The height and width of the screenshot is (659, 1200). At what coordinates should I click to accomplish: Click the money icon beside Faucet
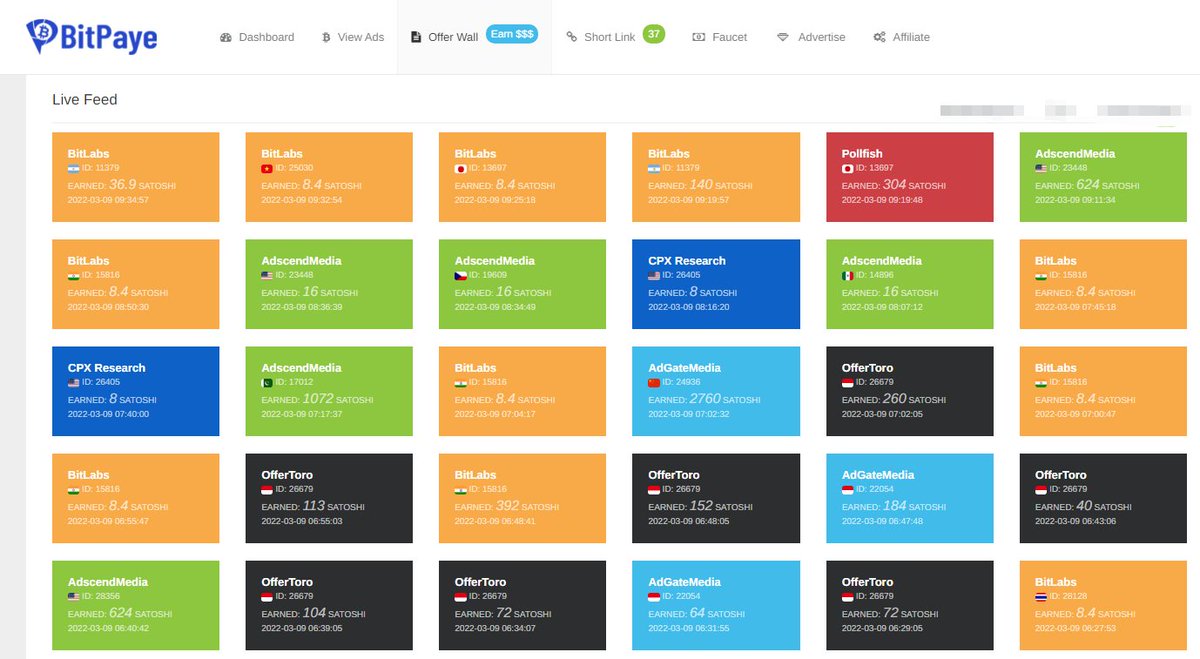pos(699,37)
